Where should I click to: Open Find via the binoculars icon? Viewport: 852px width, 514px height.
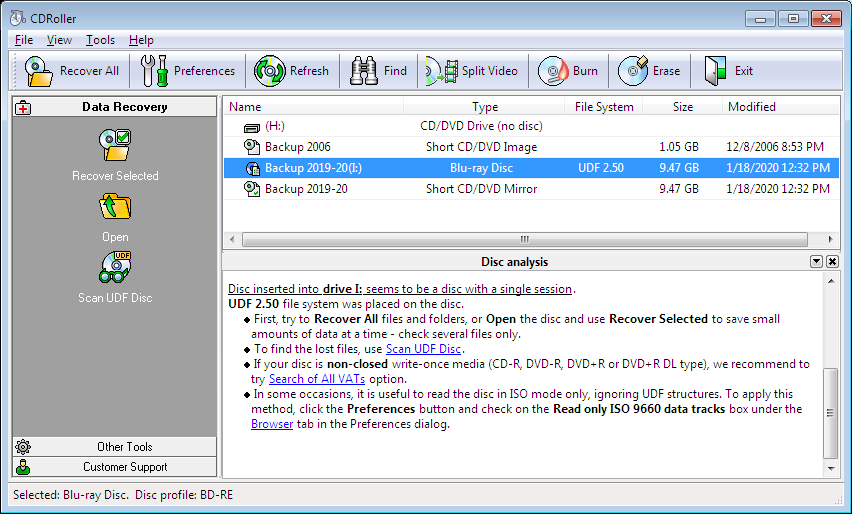[364, 71]
